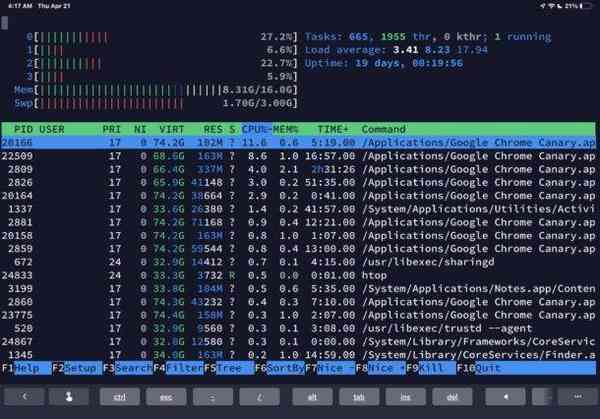The width and height of the screenshot is (600, 419).
Task: Click the CPU 1 usage meter showing 6.6%
Action: click(161, 50)
